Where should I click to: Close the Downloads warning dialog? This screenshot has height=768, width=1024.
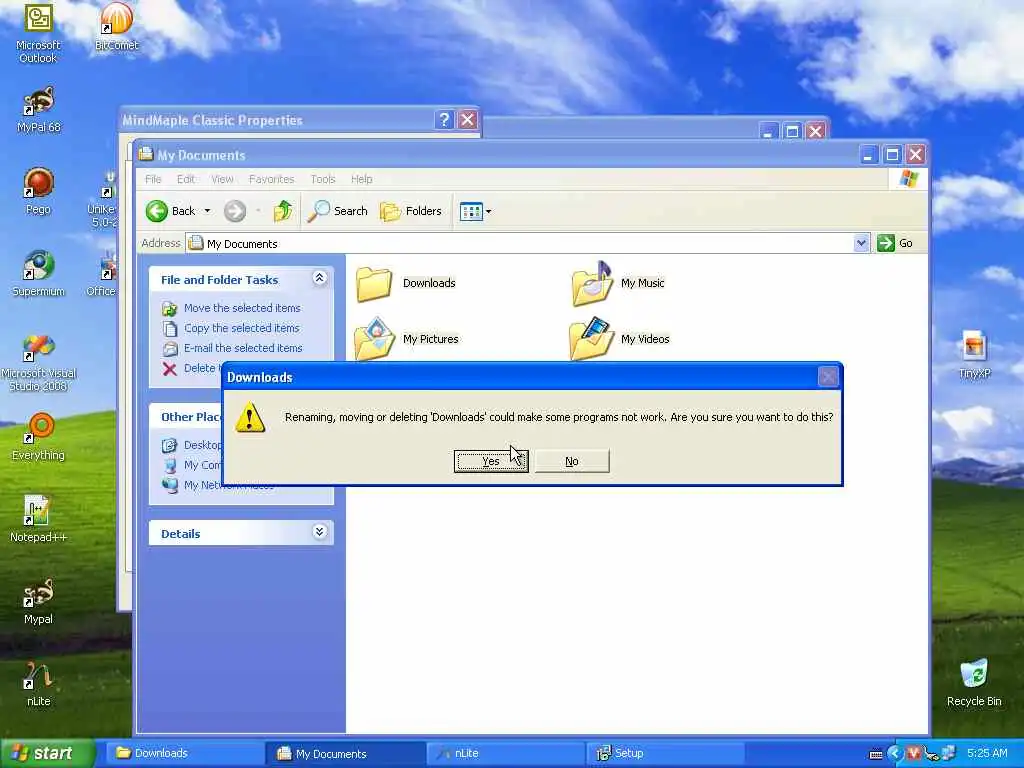pos(827,377)
